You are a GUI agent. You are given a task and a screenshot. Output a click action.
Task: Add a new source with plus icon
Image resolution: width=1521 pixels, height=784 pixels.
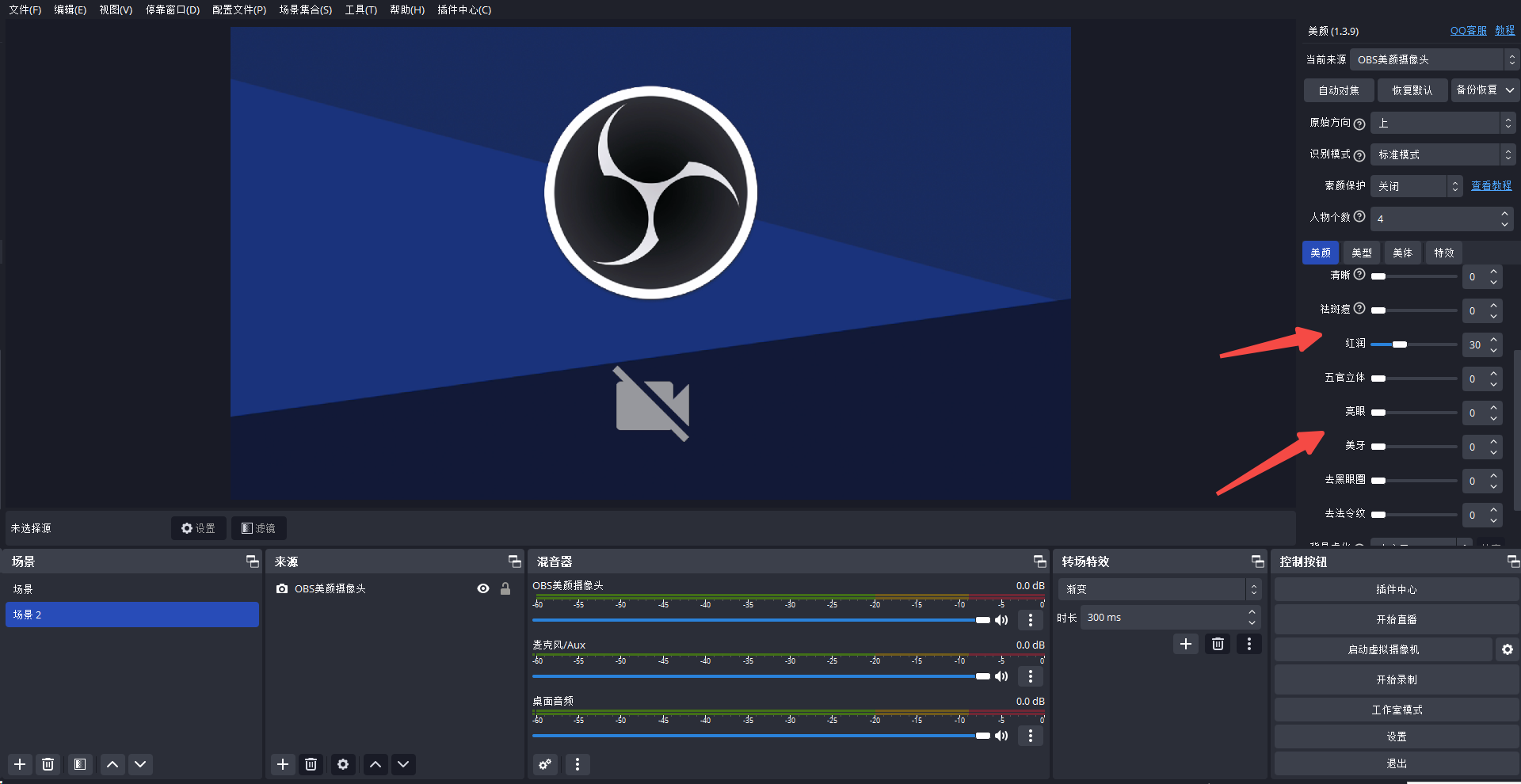tap(283, 764)
